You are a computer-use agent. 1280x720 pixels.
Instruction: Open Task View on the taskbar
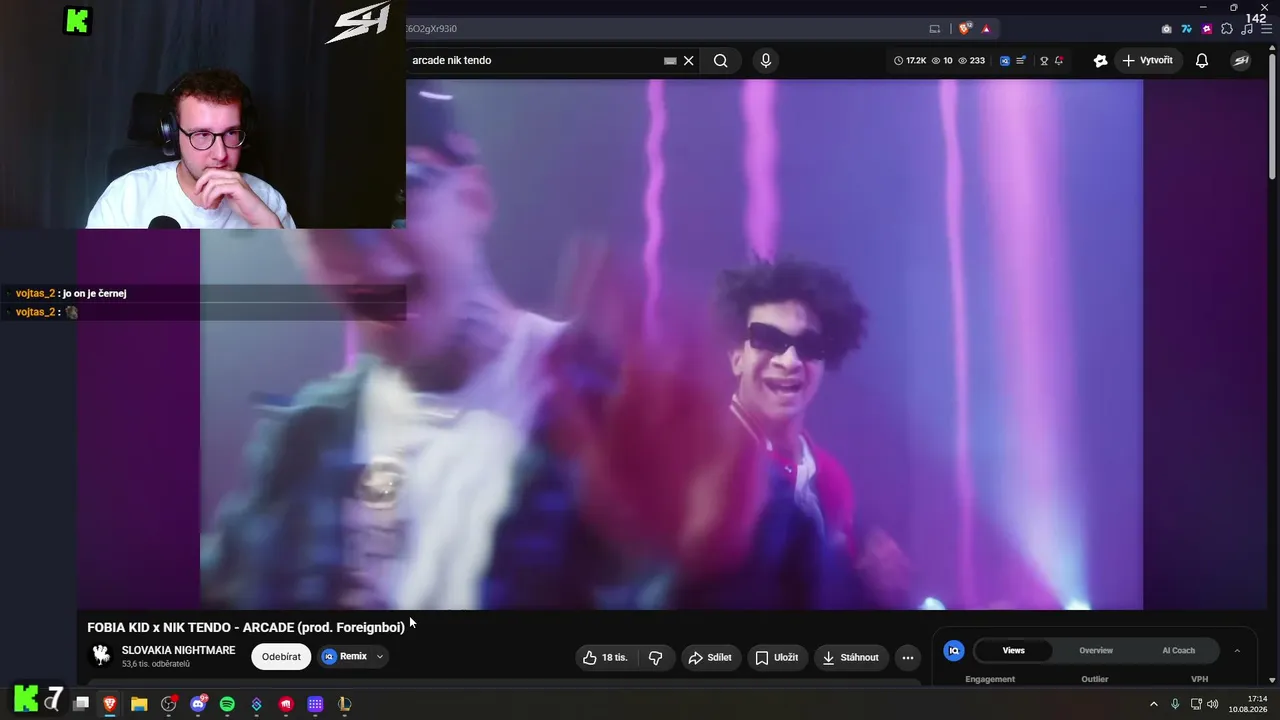(81, 704)
